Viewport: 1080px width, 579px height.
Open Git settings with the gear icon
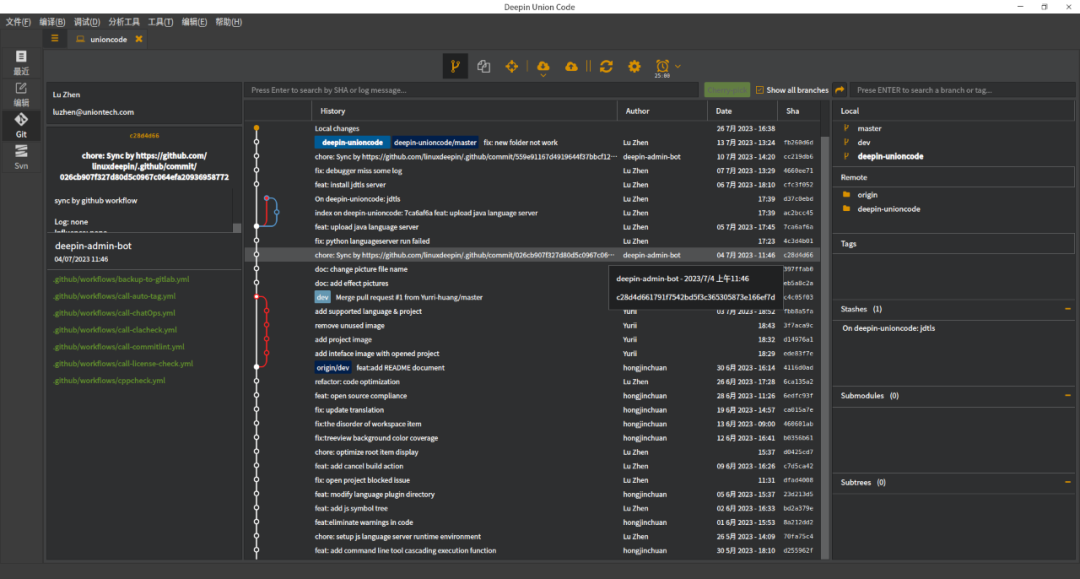click(x=634, y=66)
